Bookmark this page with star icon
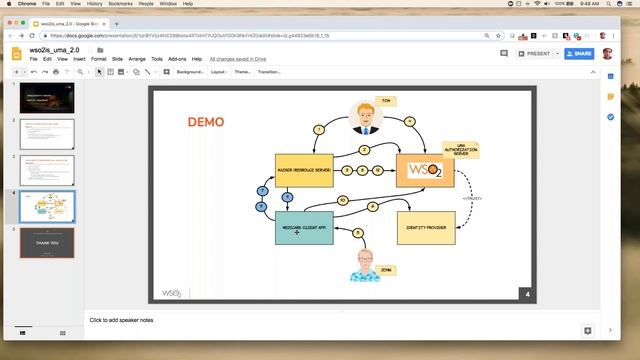The width and height of the screenshot is (640, 360). pos(498,36)
